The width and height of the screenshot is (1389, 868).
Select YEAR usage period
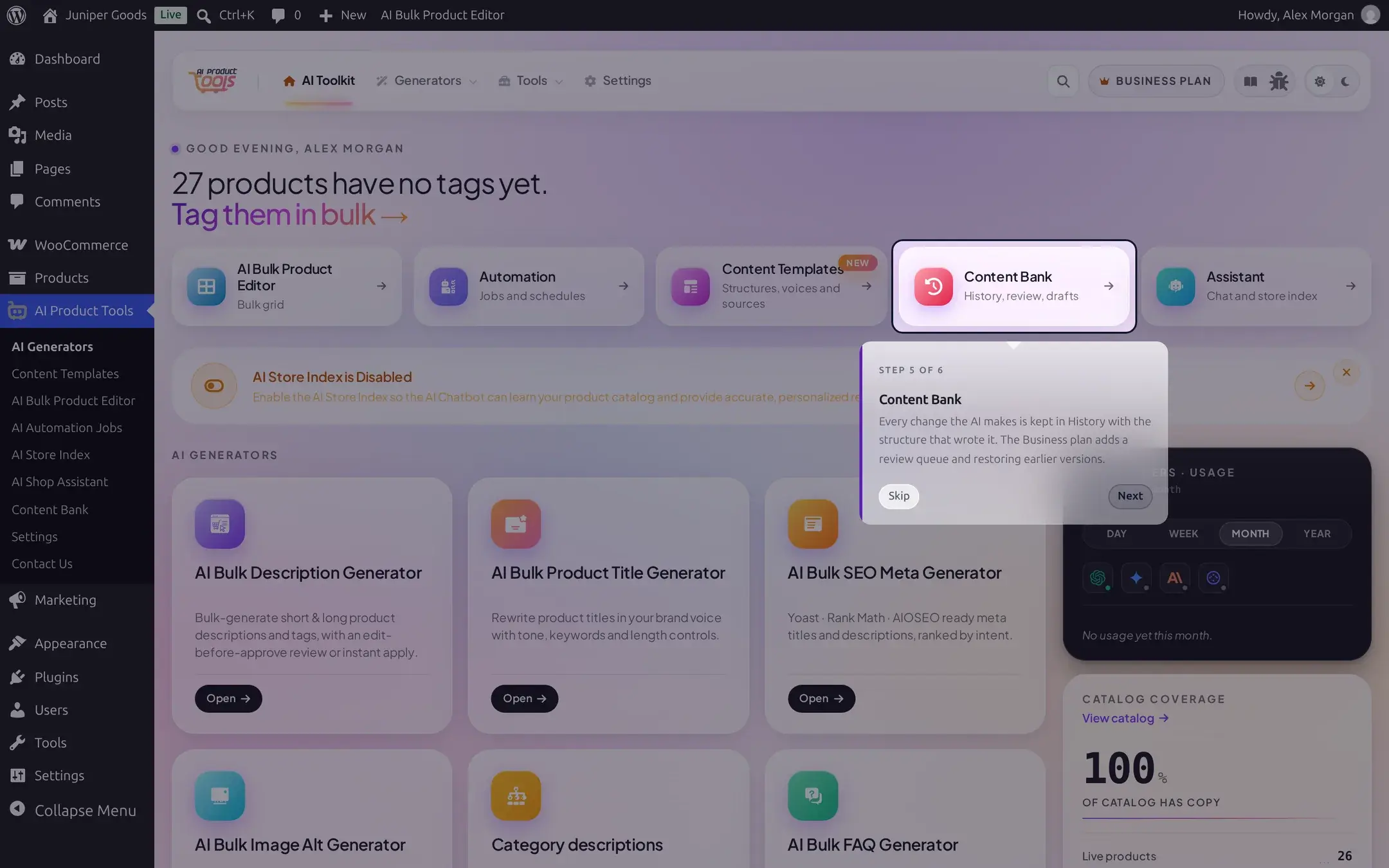click(x=1317, y=534)
